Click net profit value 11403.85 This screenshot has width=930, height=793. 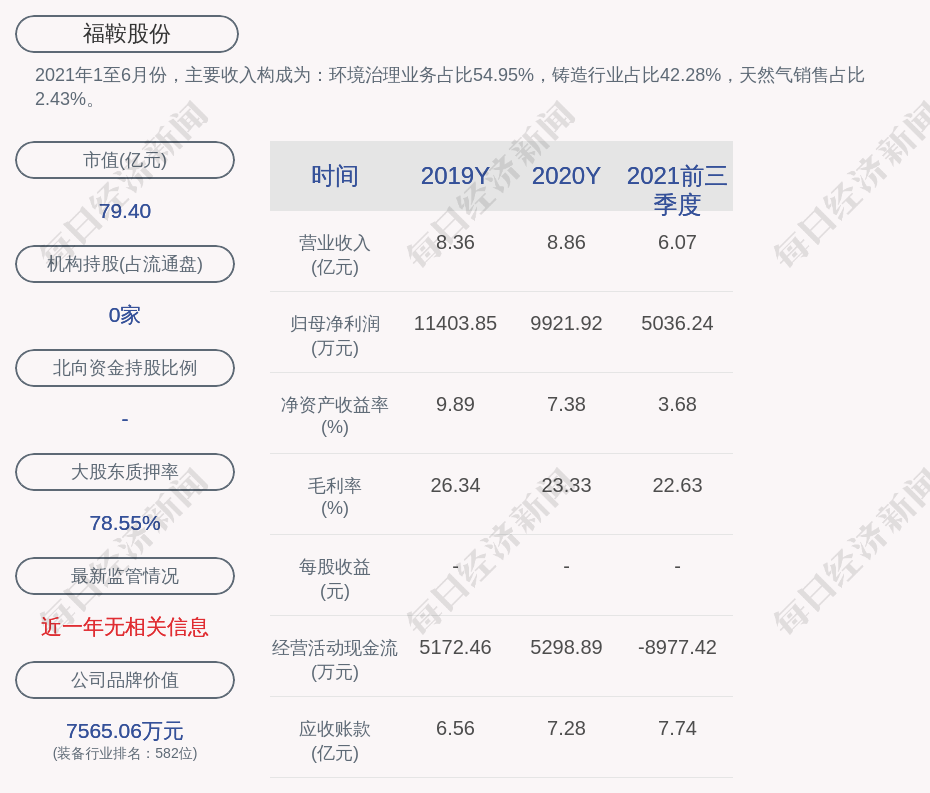pos(455,323)
